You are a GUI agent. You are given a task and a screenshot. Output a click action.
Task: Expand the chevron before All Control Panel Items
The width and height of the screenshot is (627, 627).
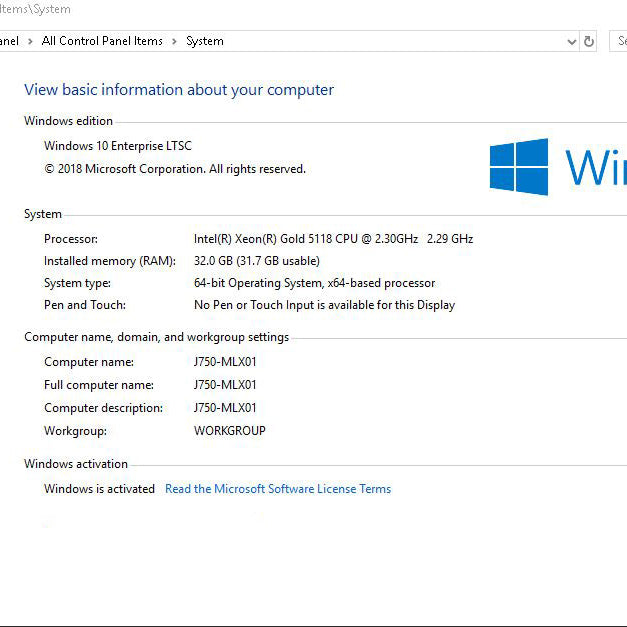tap(30, 41)
